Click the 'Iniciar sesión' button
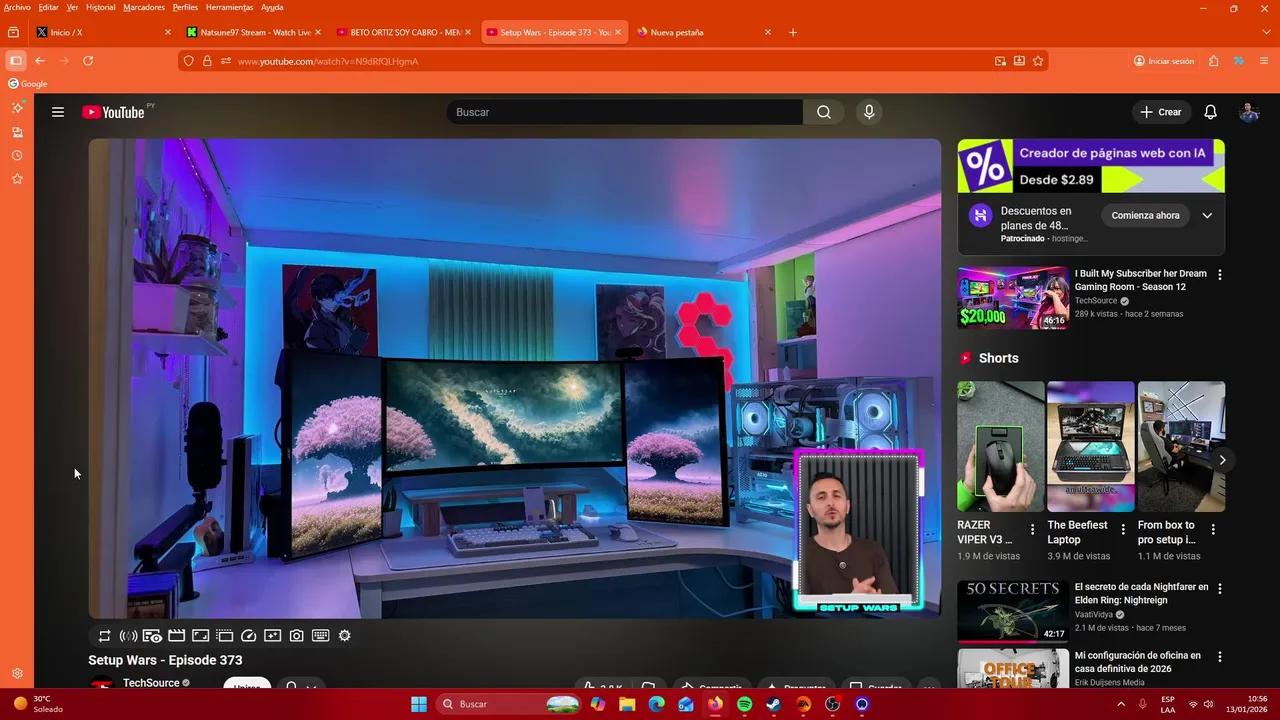 [1163, 61]
